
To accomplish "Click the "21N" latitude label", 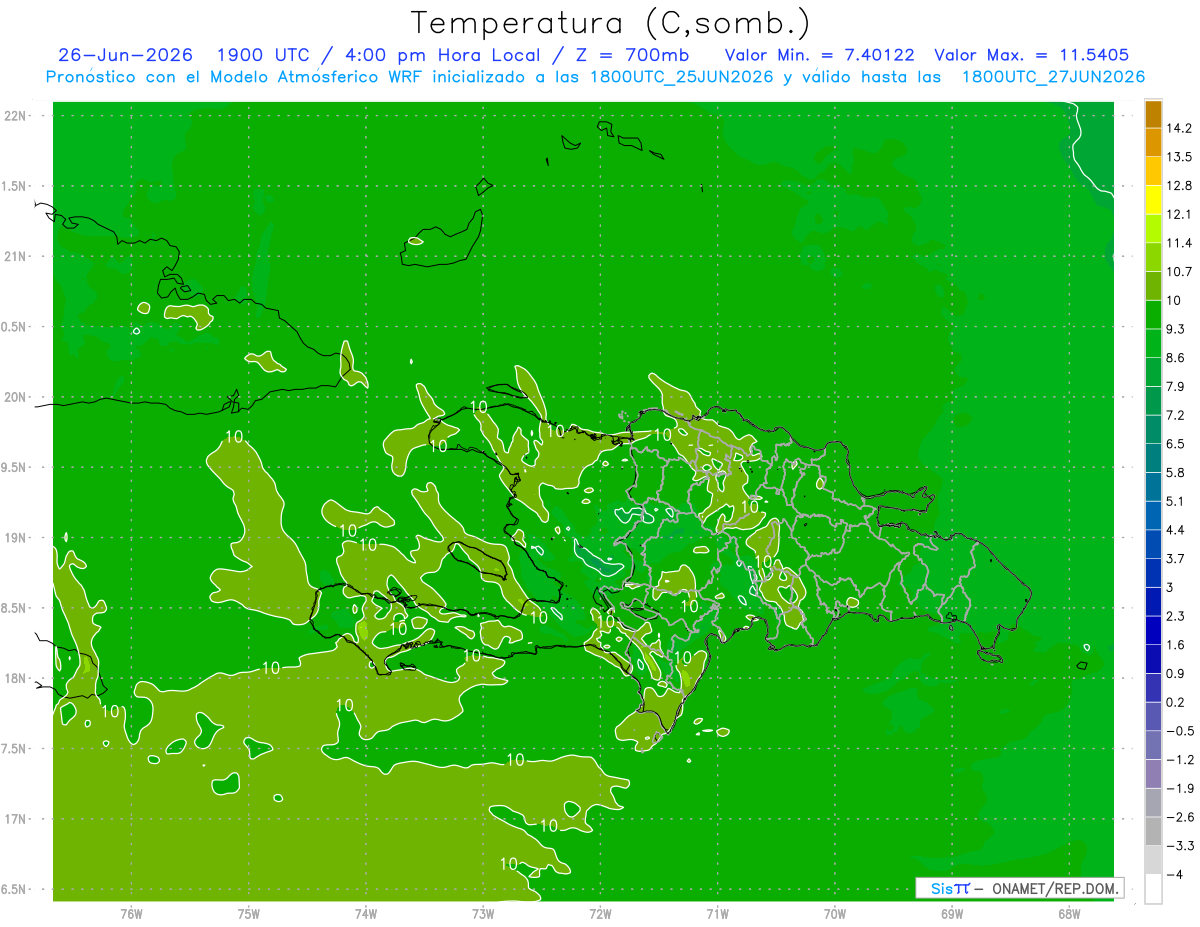I will click(x=15, y=257).
